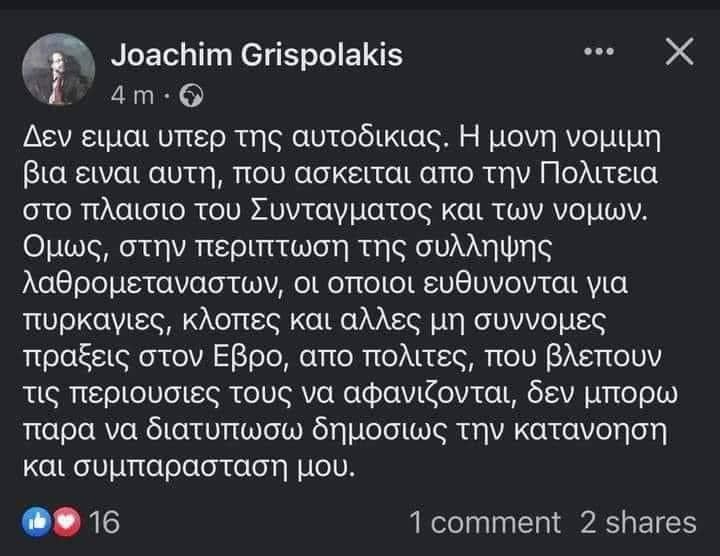Show the "2 shares" list
The width and height of the screenshot is (720, 556).
[x=638, y=522]
